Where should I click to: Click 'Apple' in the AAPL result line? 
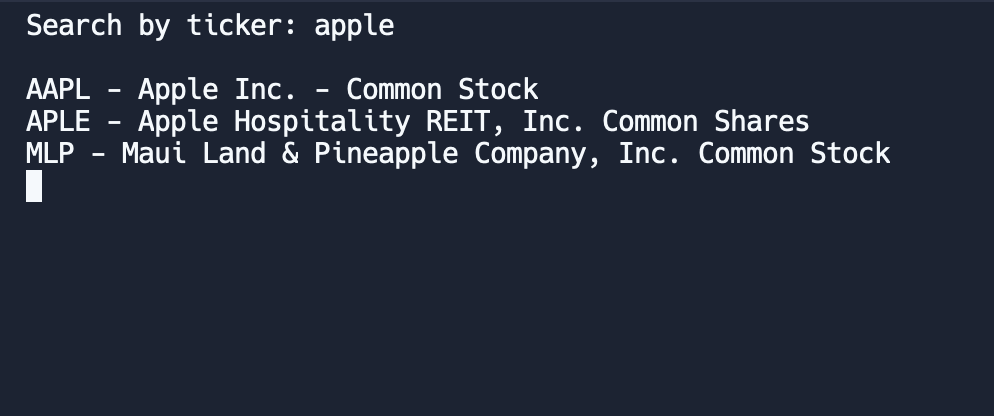[x=178, y=89]
